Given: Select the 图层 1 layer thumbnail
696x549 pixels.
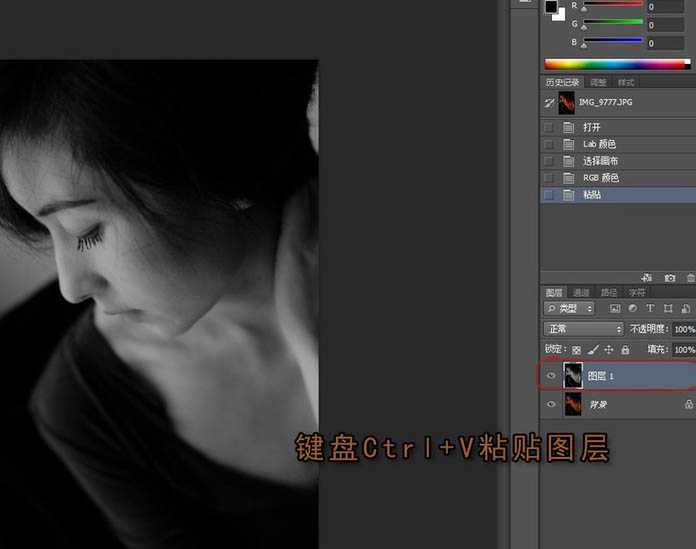Looking at the screenshot, I should pos(573,375).
